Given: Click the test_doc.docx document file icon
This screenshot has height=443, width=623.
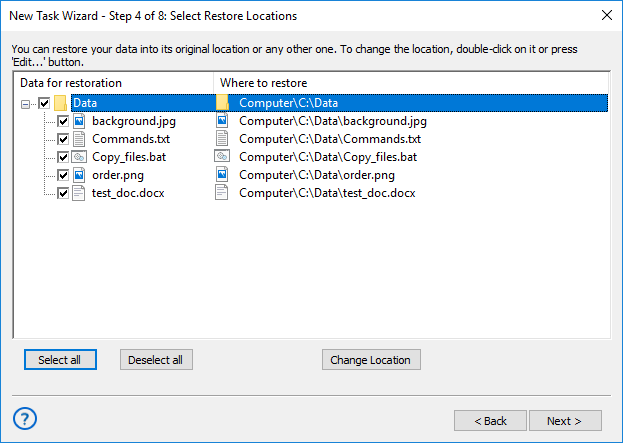Looking at the screenshot, I should 79,193.
